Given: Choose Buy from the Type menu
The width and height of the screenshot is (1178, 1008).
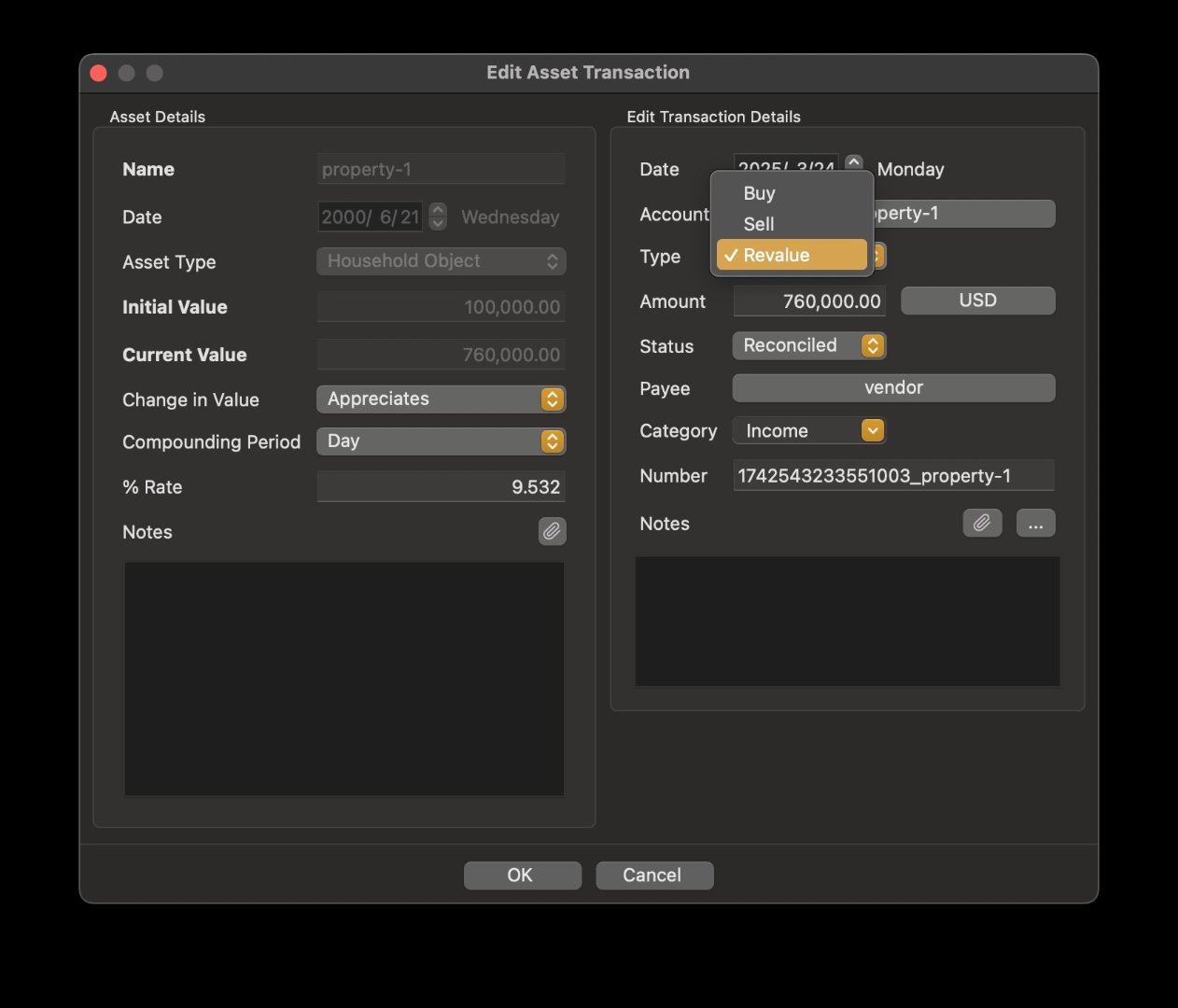Looking at the screenshot, I should [759, 193].
